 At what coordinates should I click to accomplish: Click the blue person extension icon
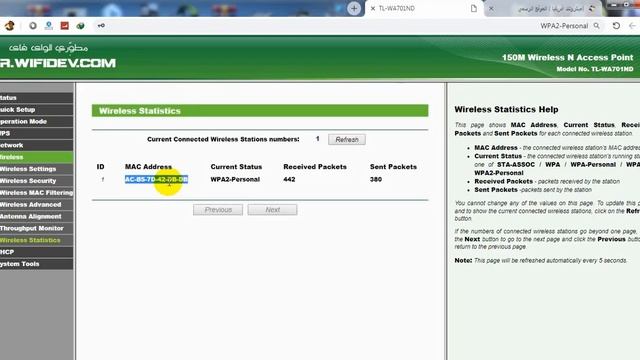[x=49, y=26]
